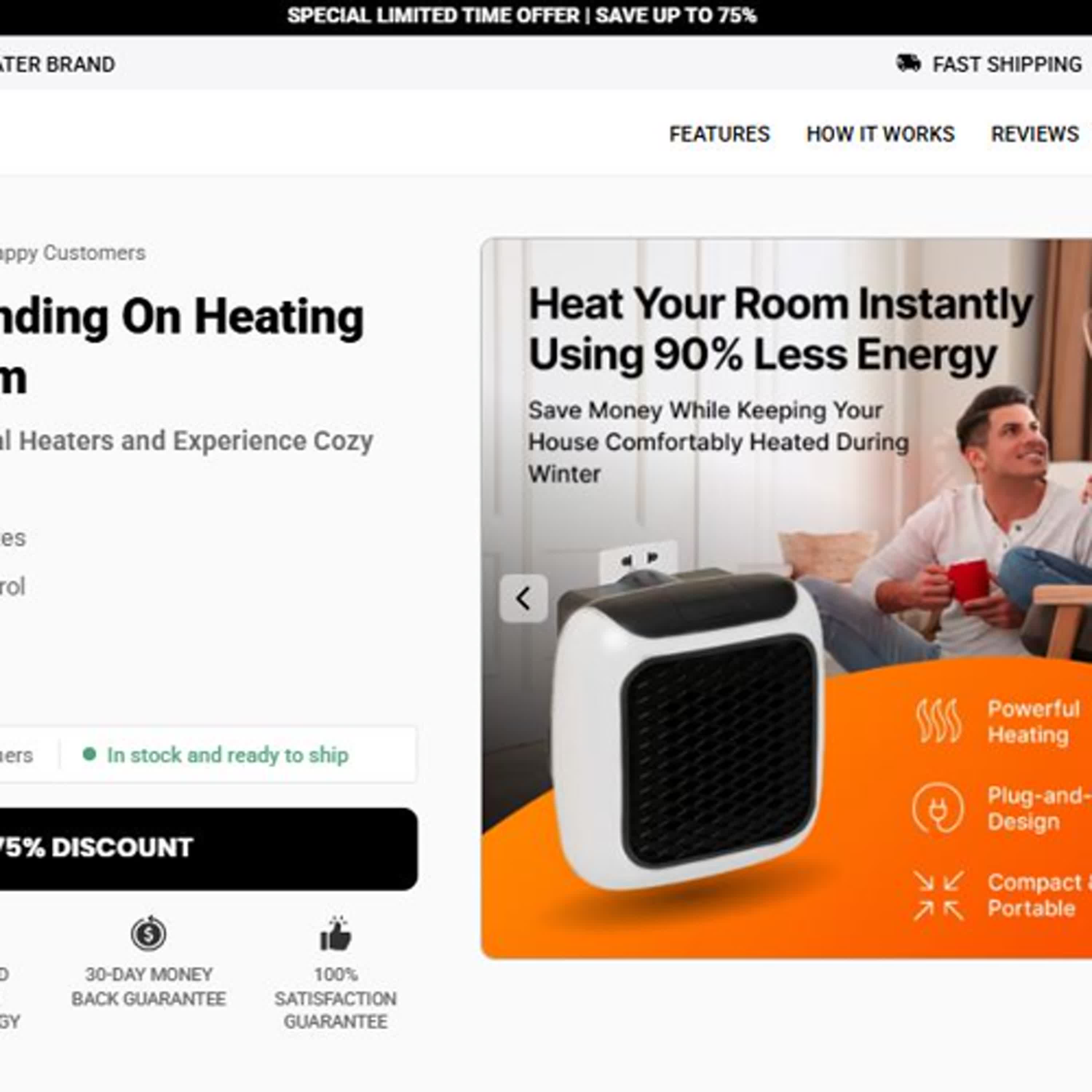The image size is (1092, 1092).
Task: Open the FEATURES menu item
Action: pyautogui.click(x=719, y=134)
